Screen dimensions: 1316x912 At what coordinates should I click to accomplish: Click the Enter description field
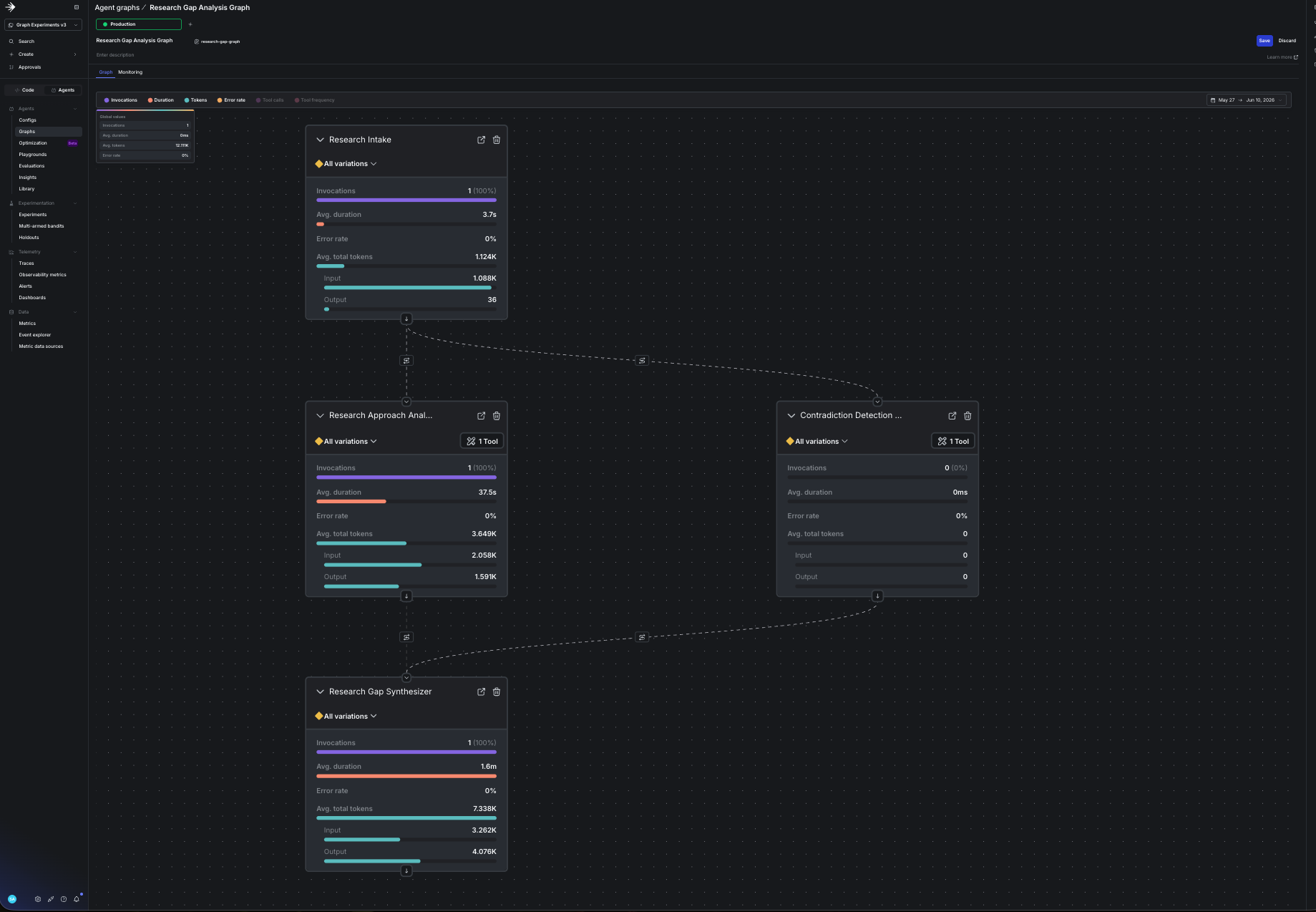coord(115,55)
